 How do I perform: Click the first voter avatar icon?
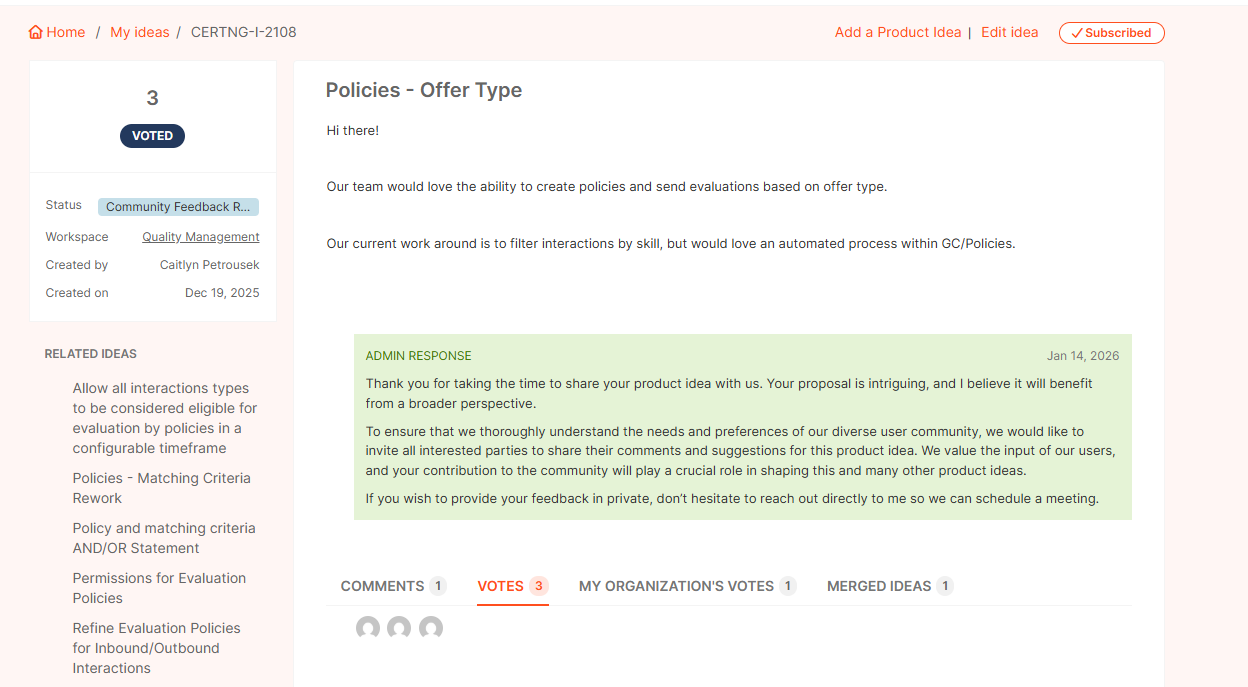368,628
